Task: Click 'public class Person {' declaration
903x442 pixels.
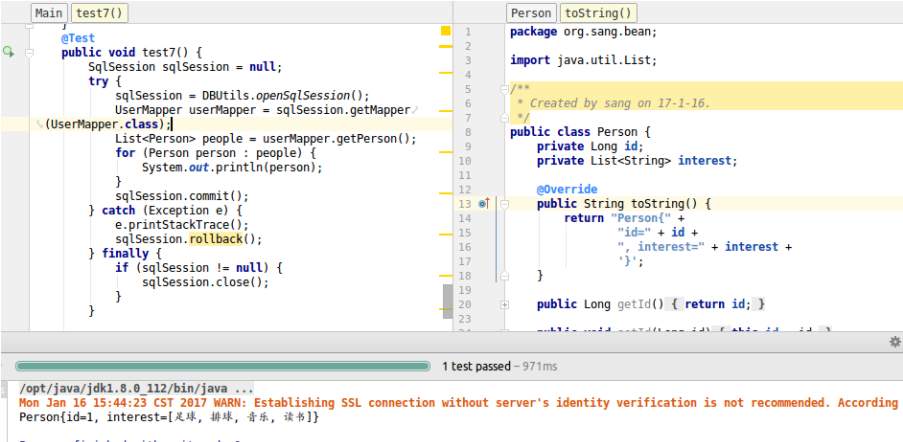Action: click(x=580, y=132)
